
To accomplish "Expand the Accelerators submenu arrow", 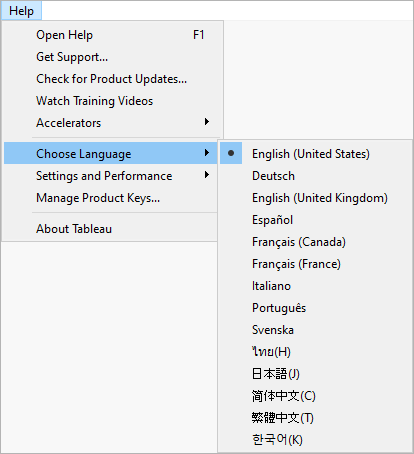I will (x=207, y=122).
